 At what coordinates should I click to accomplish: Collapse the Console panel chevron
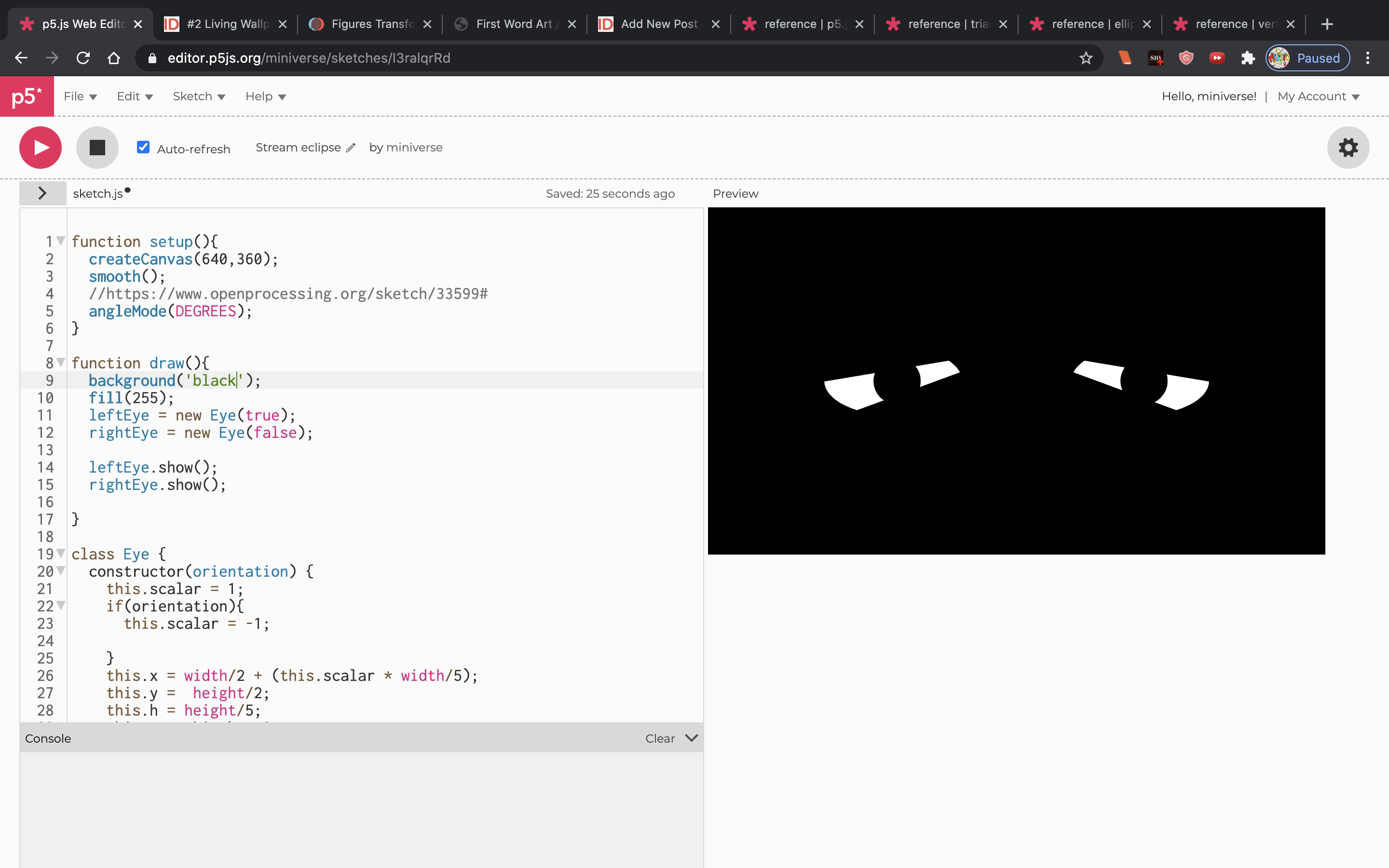(x=692, y=738)
